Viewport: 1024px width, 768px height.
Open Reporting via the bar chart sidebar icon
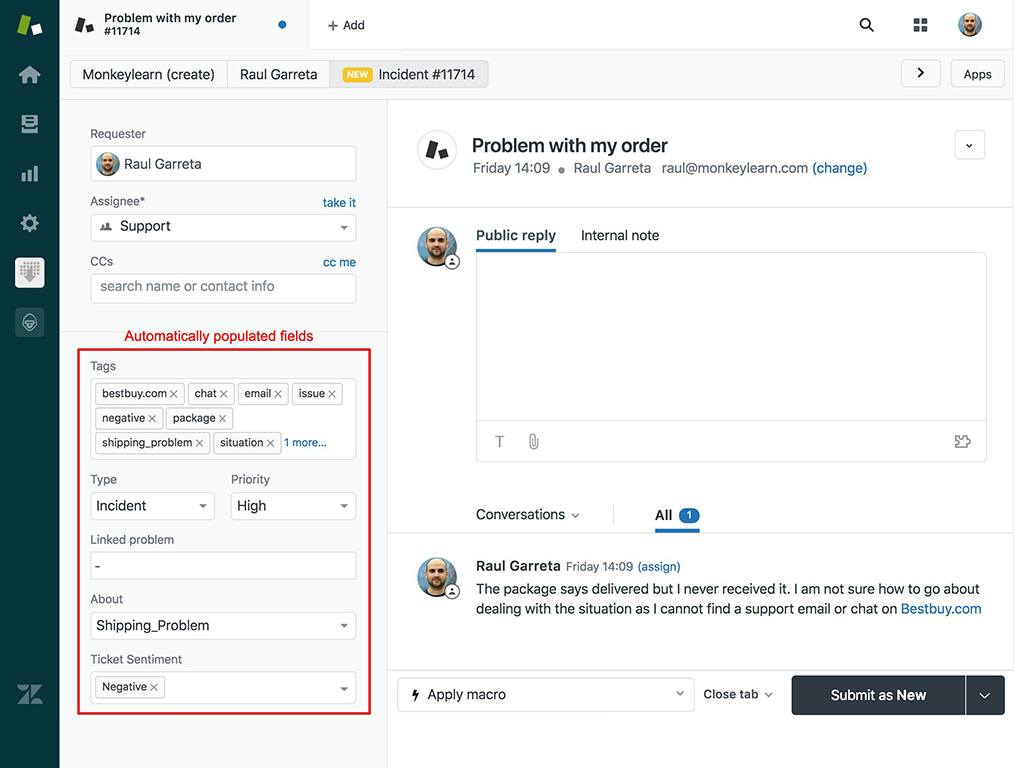[x=29, y=173]
